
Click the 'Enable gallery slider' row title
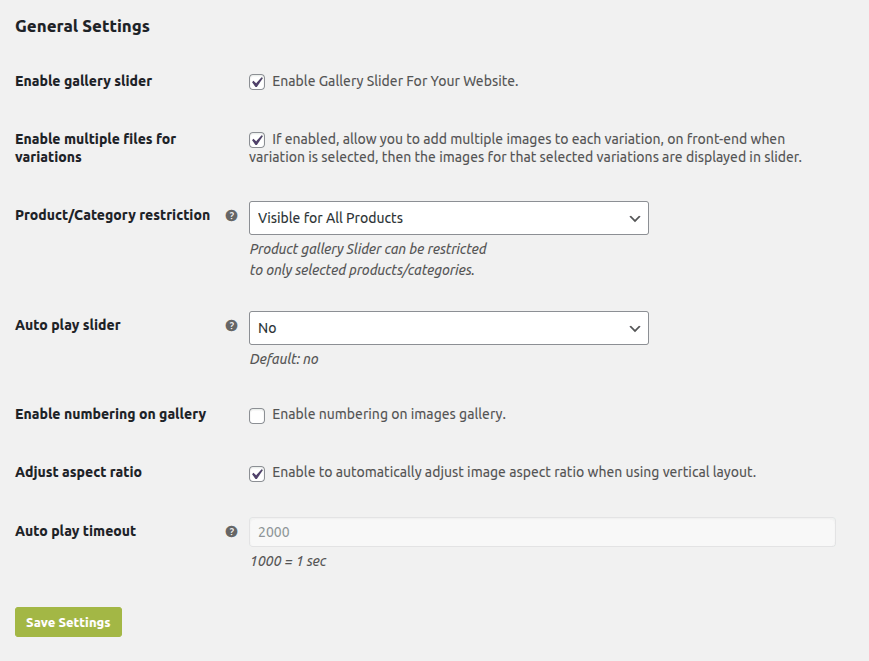point(84,81)
